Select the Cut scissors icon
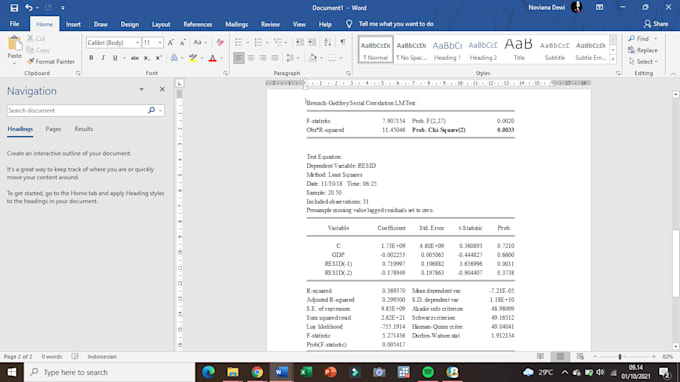This screenshot has height=382, width=680. click(x=30, y=39)
